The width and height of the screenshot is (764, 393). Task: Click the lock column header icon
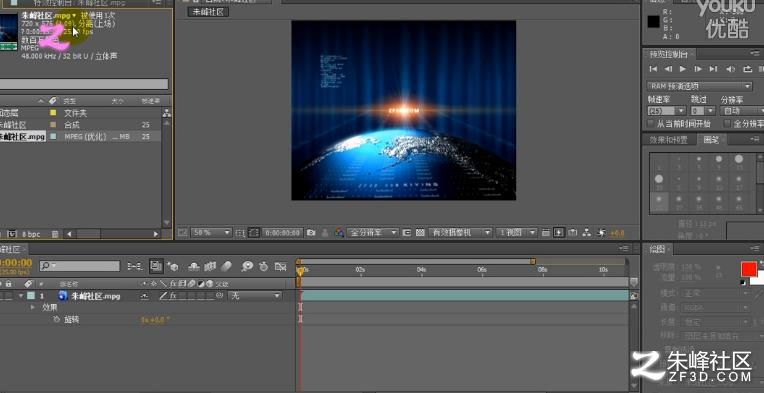tap(8, 283)
